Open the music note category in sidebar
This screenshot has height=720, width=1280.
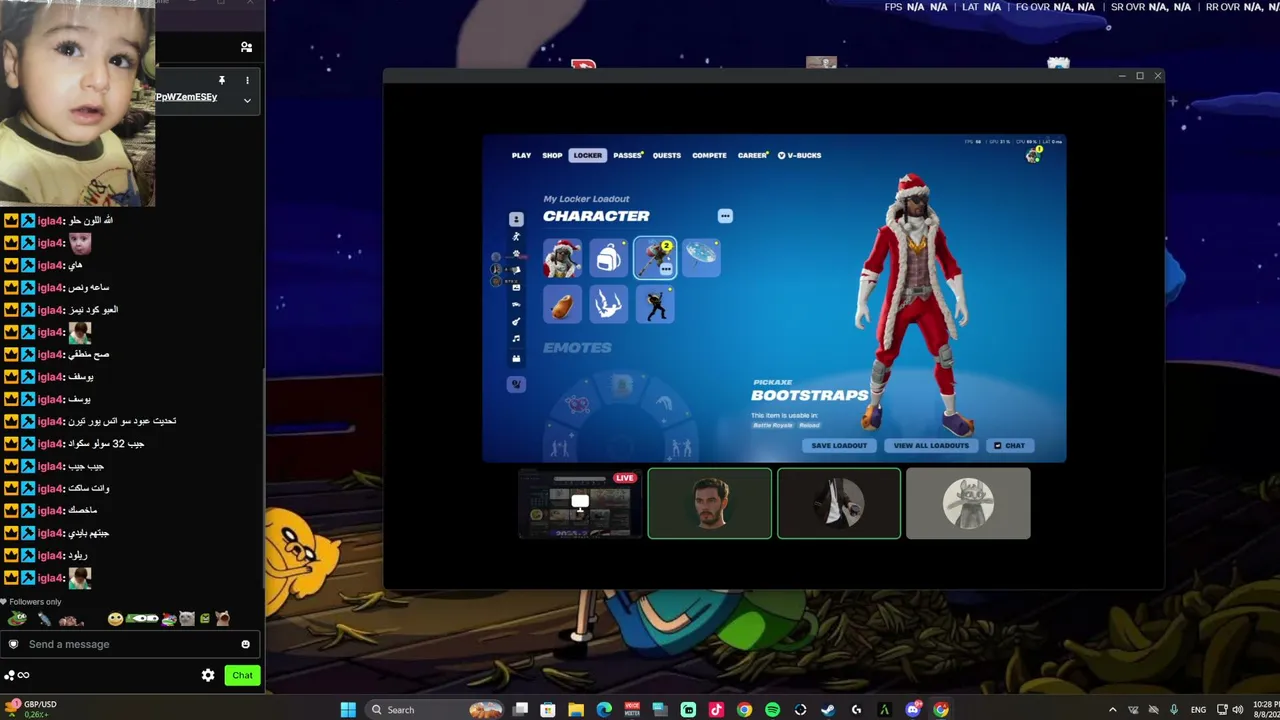516,338
